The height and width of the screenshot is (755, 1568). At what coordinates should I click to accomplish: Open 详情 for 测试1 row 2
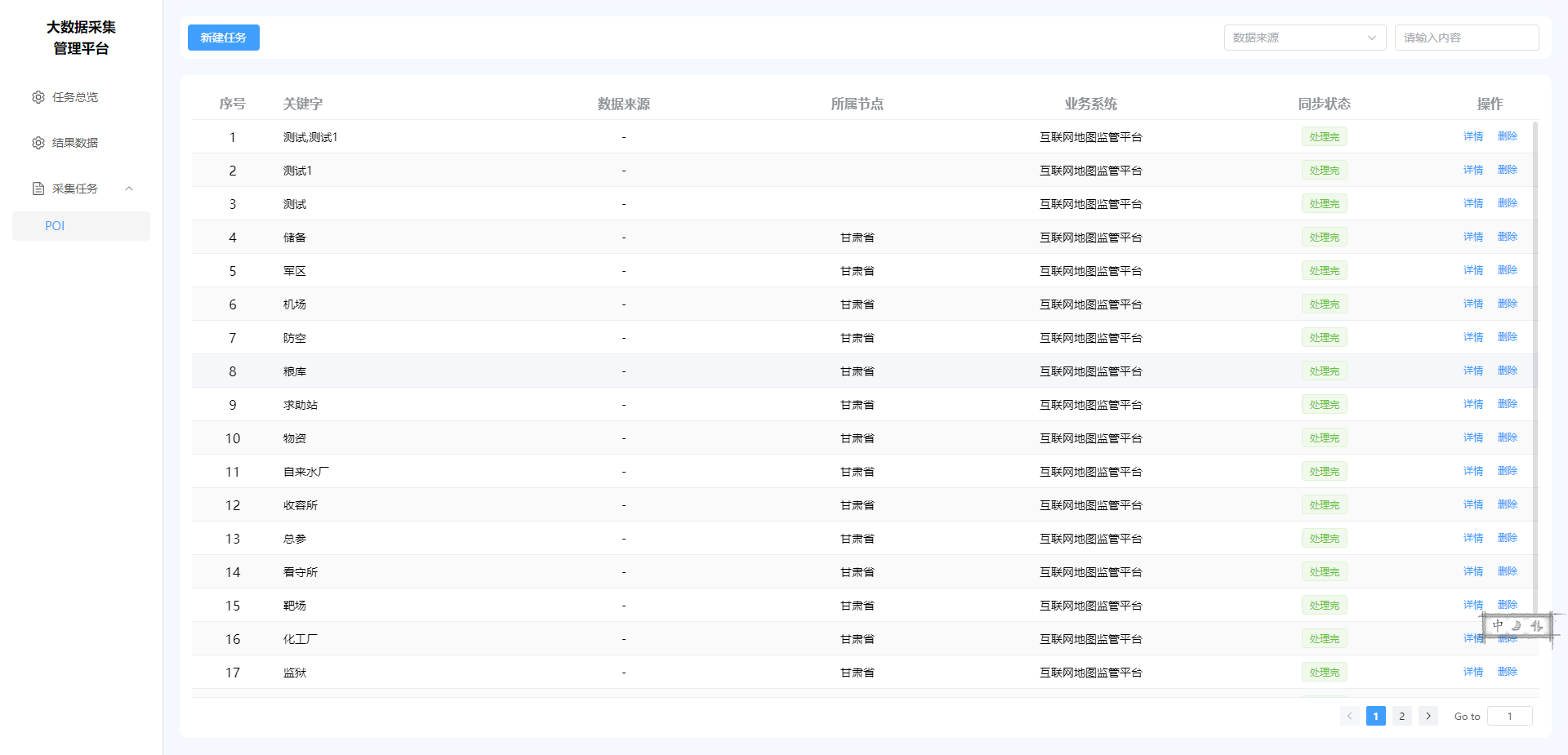(1473, 170)
